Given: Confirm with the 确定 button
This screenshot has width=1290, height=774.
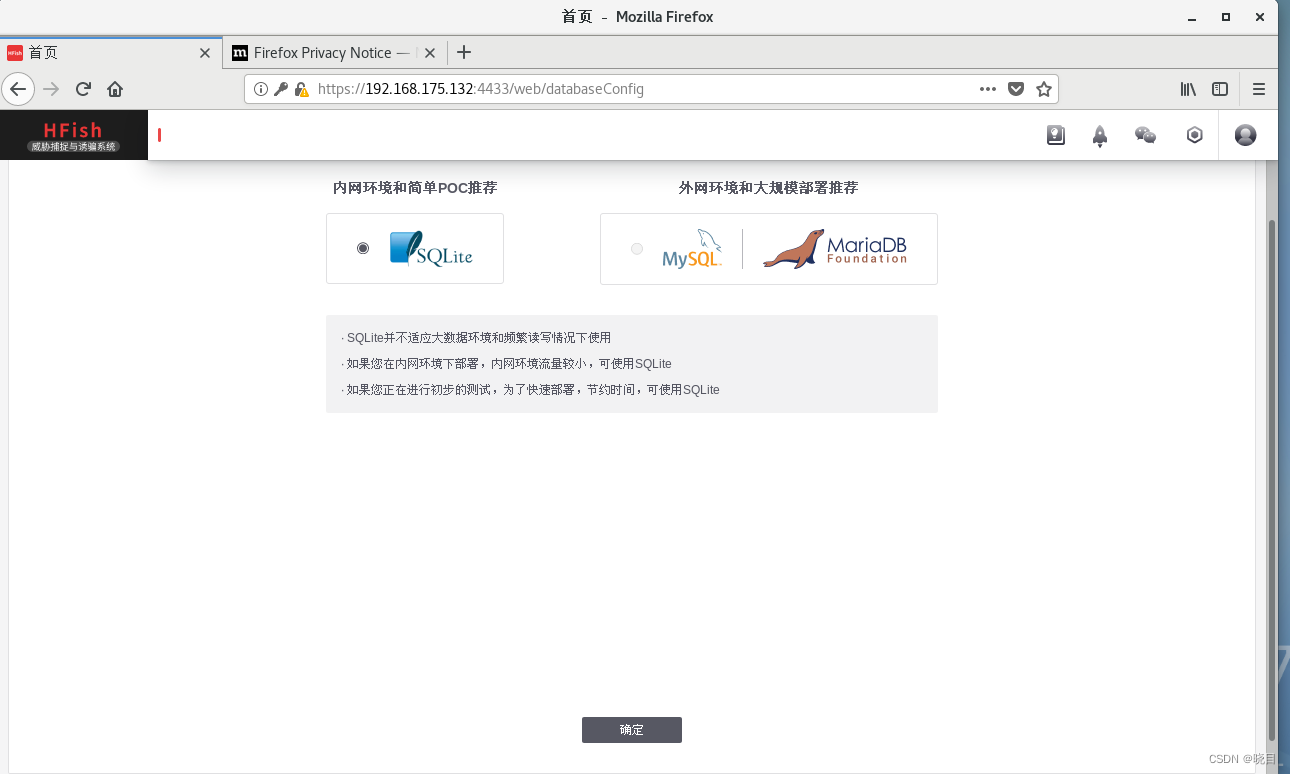Looking at the screenshot, I should (632, 730).
